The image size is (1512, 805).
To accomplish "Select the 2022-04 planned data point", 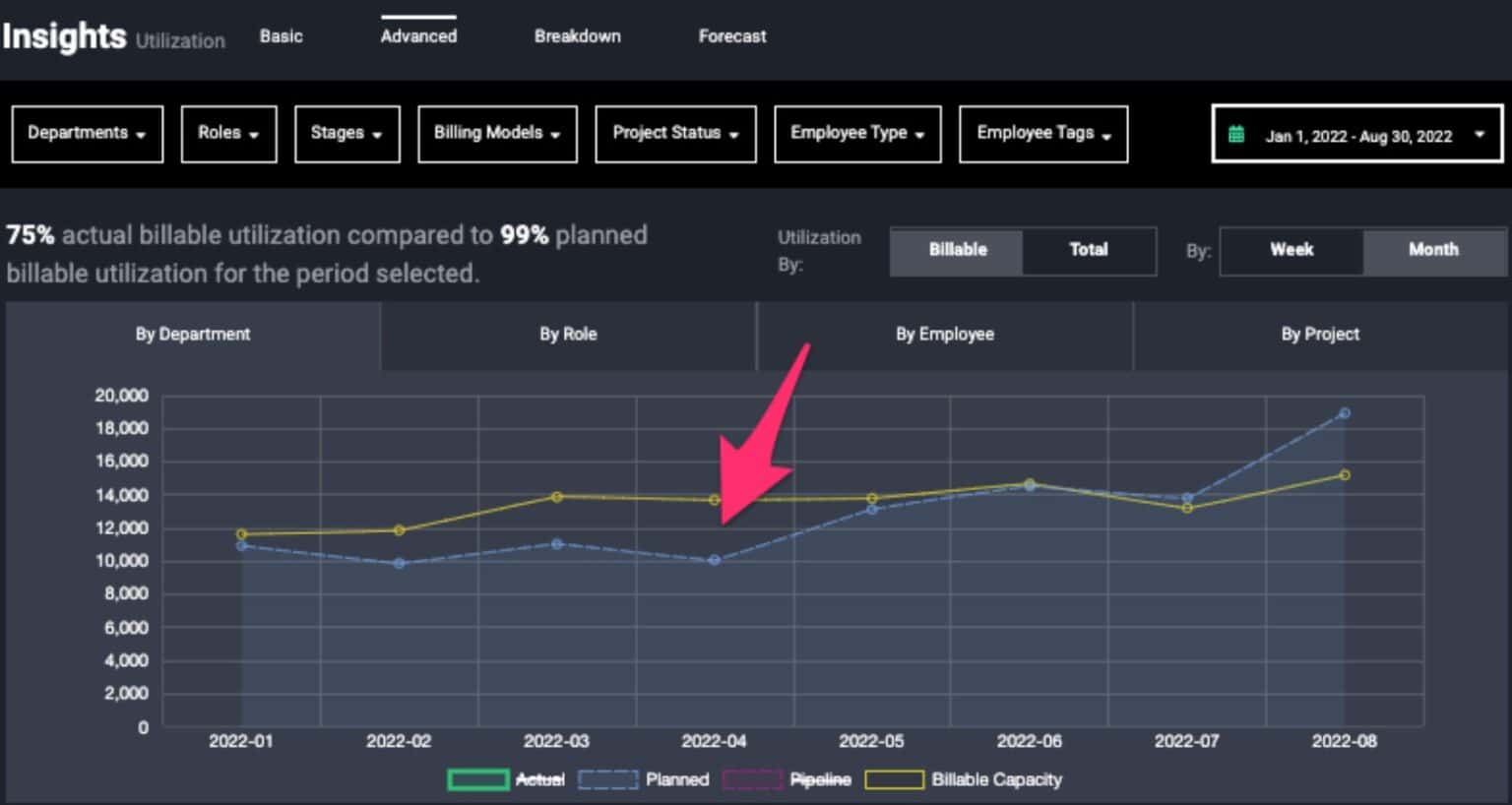I will pos(713,559).
